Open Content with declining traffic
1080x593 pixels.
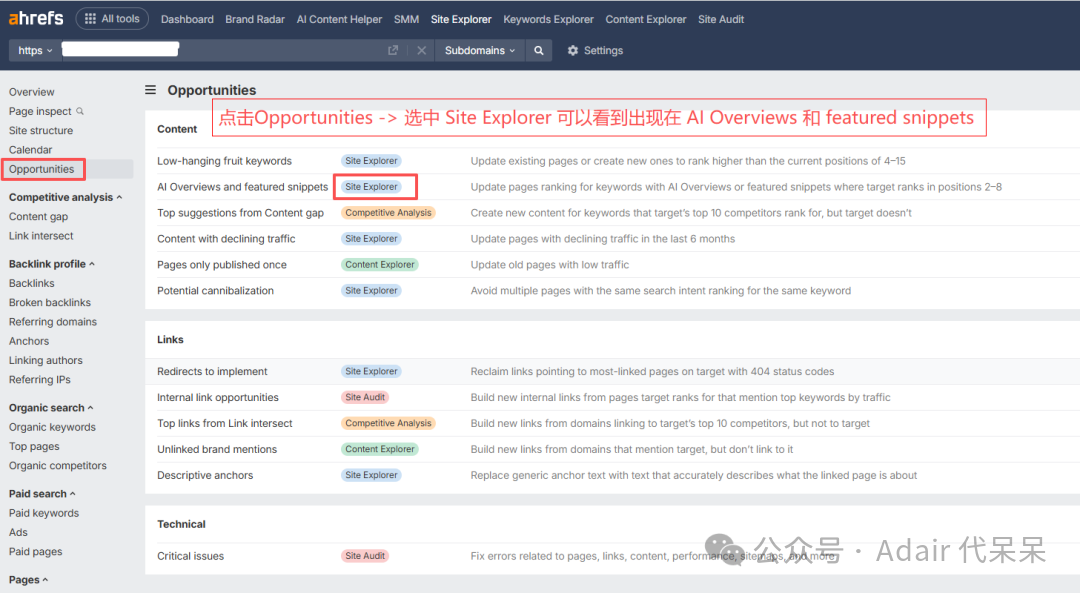coord(226,238)
